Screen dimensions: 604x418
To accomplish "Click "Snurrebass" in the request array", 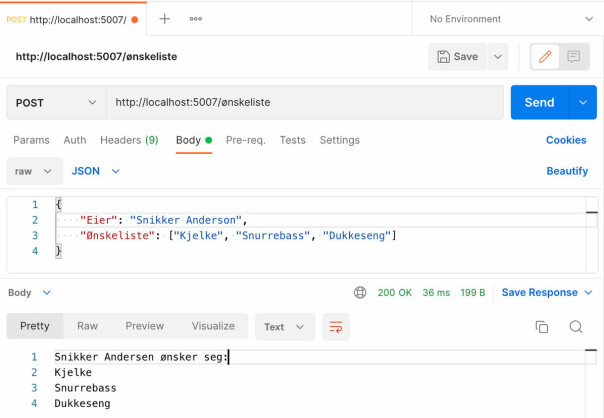I will tap(273, 235).
